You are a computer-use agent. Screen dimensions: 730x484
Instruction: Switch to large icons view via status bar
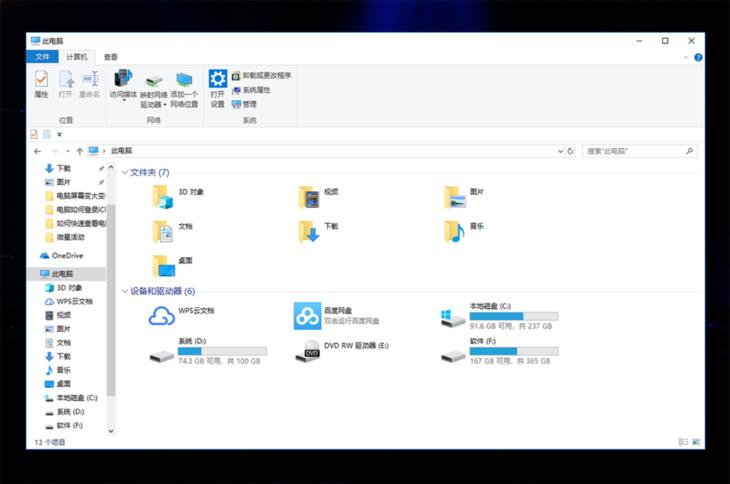coord(696,442)
